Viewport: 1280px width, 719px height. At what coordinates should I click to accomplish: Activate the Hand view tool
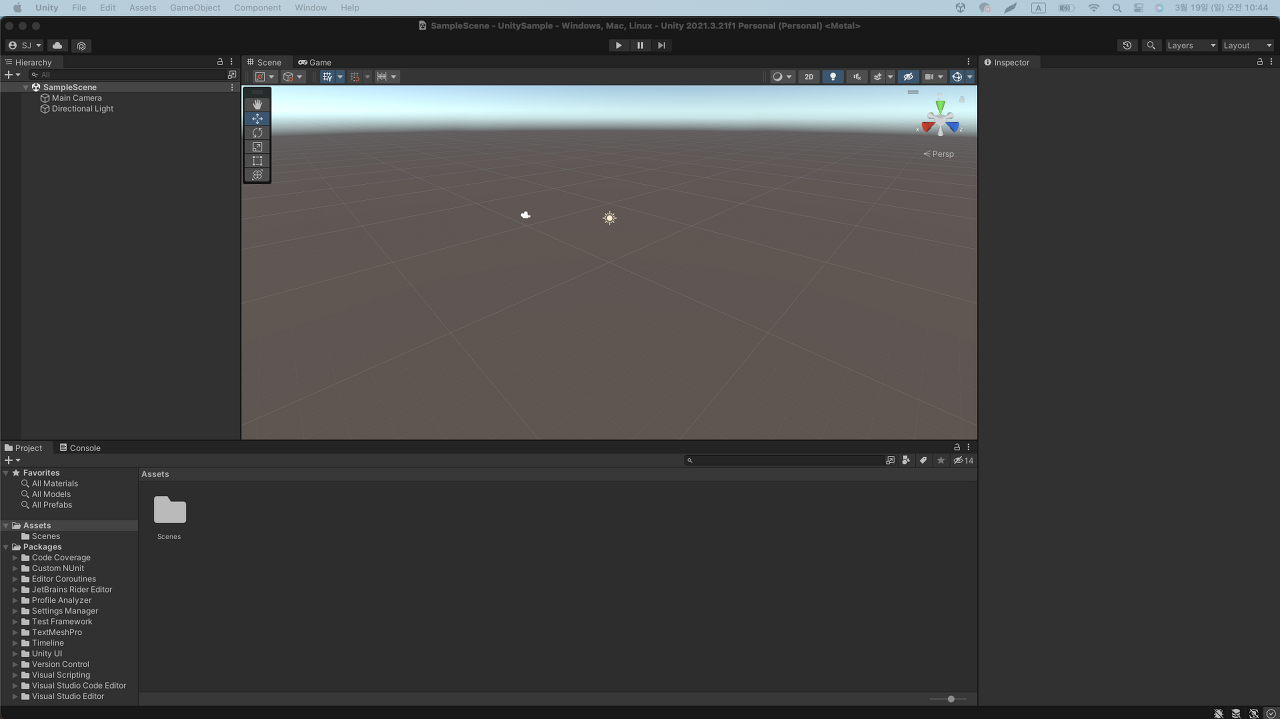tap(257, 104)
